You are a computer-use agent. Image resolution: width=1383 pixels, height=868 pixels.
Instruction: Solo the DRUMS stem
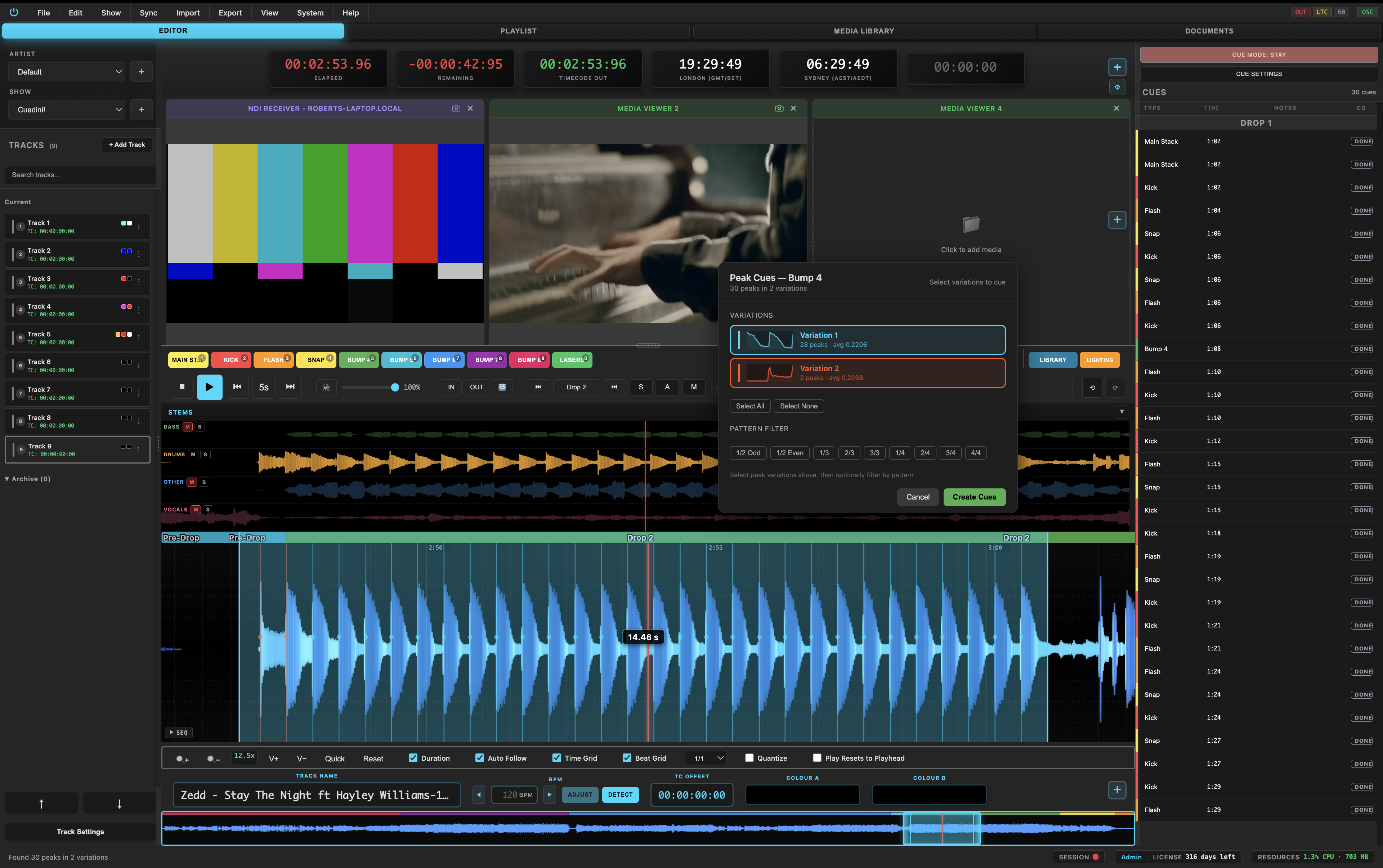click(205, 454)
